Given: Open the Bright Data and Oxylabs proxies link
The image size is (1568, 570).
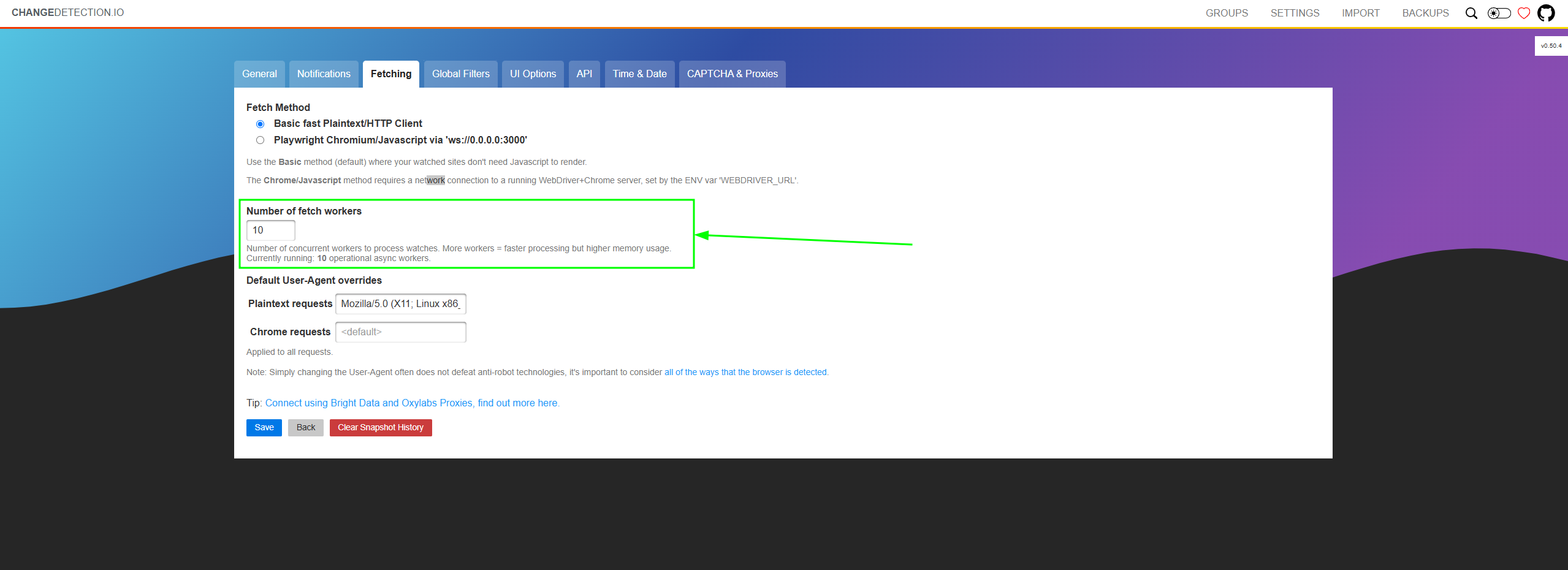Looking at the screenshot, I should click(x=412, y=403).
